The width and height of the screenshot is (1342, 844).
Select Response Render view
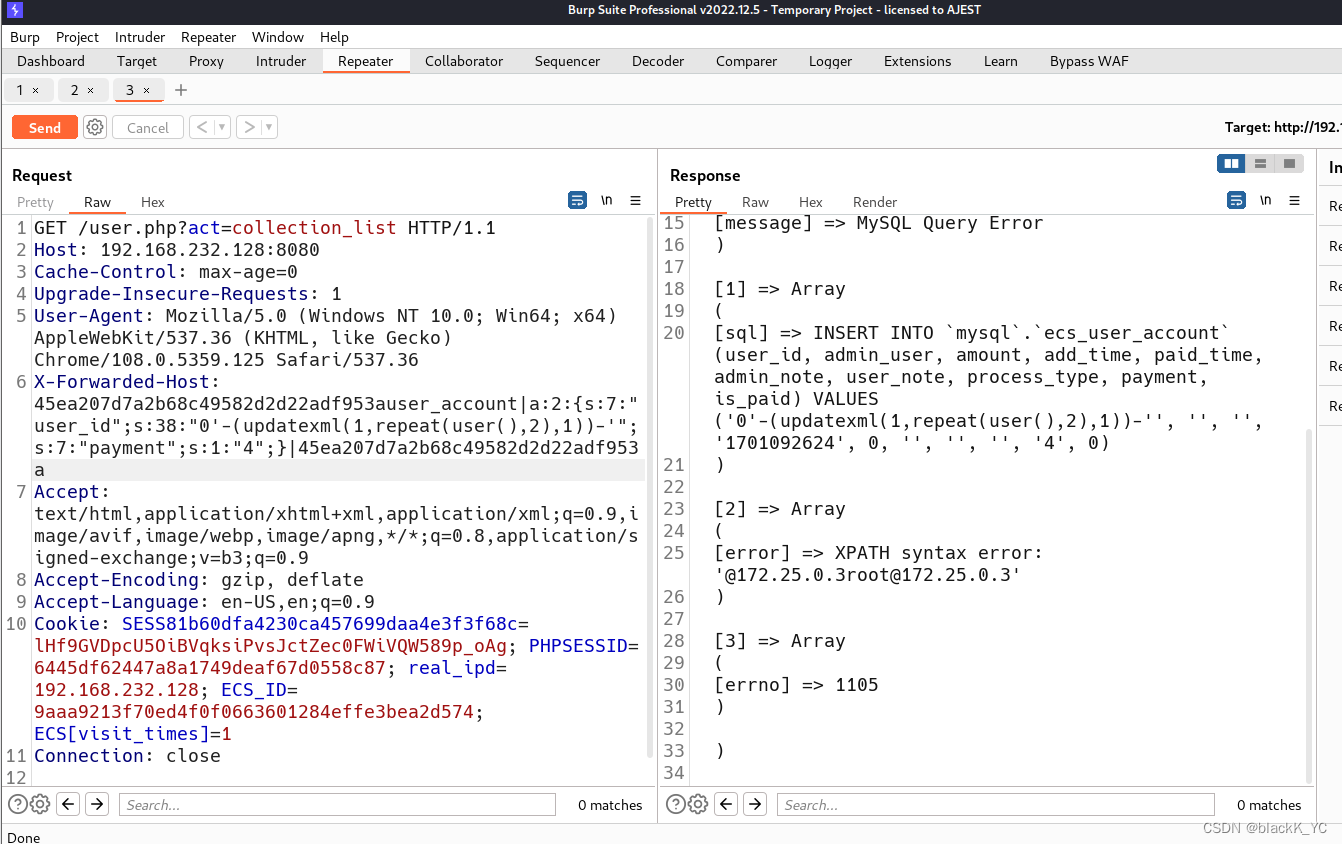pos(875,202)
